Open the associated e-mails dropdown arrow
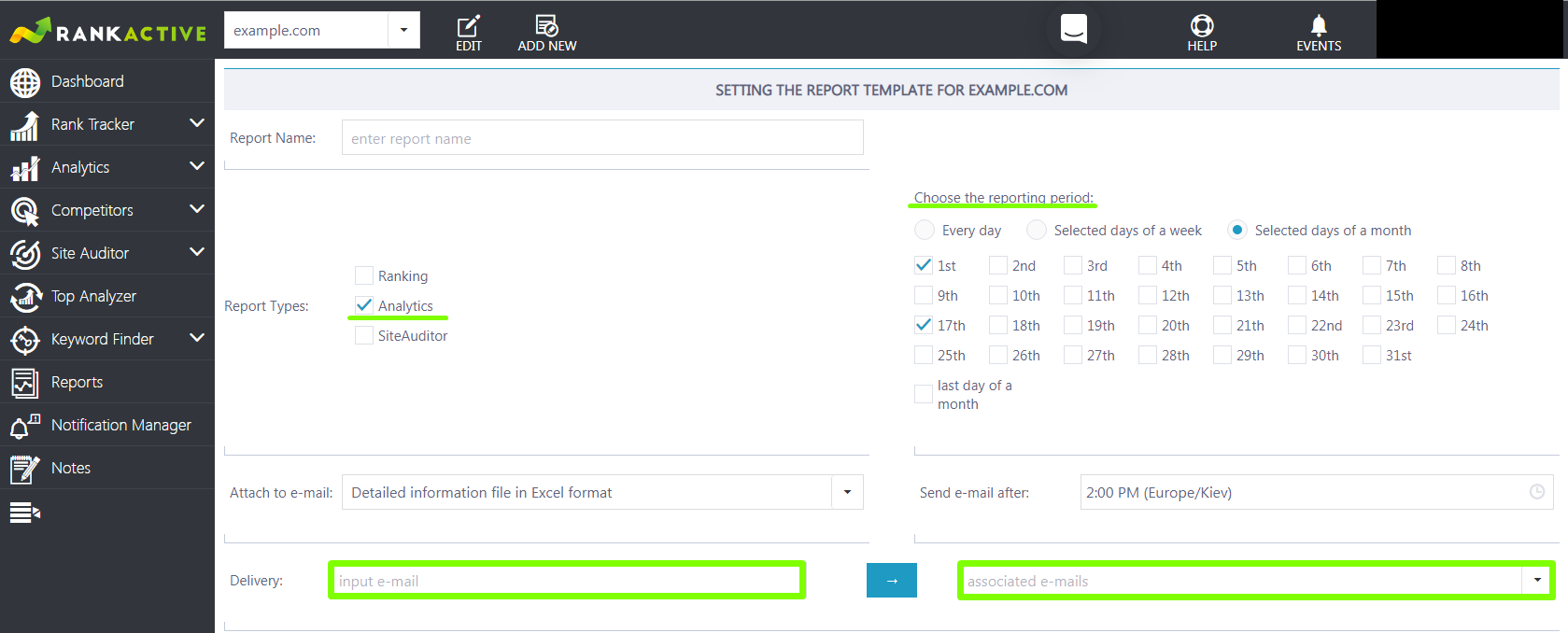The height and width of the screenshot is (633, 1568). (1537, 581)
